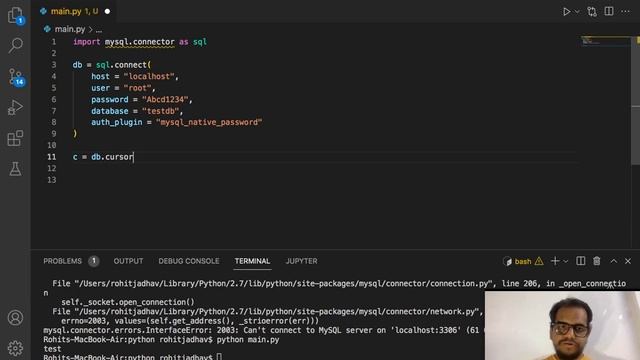Switch to the PROBLEMS panel tab
Image resolution: width=640 pixels, height=360 pixels.
pyautogui.click(x=62, y=261)
